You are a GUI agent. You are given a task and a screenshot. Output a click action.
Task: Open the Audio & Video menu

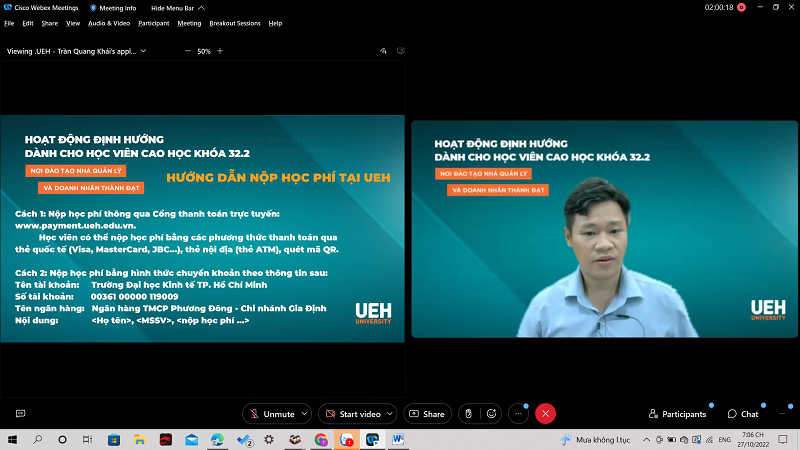tap(109, 23)
